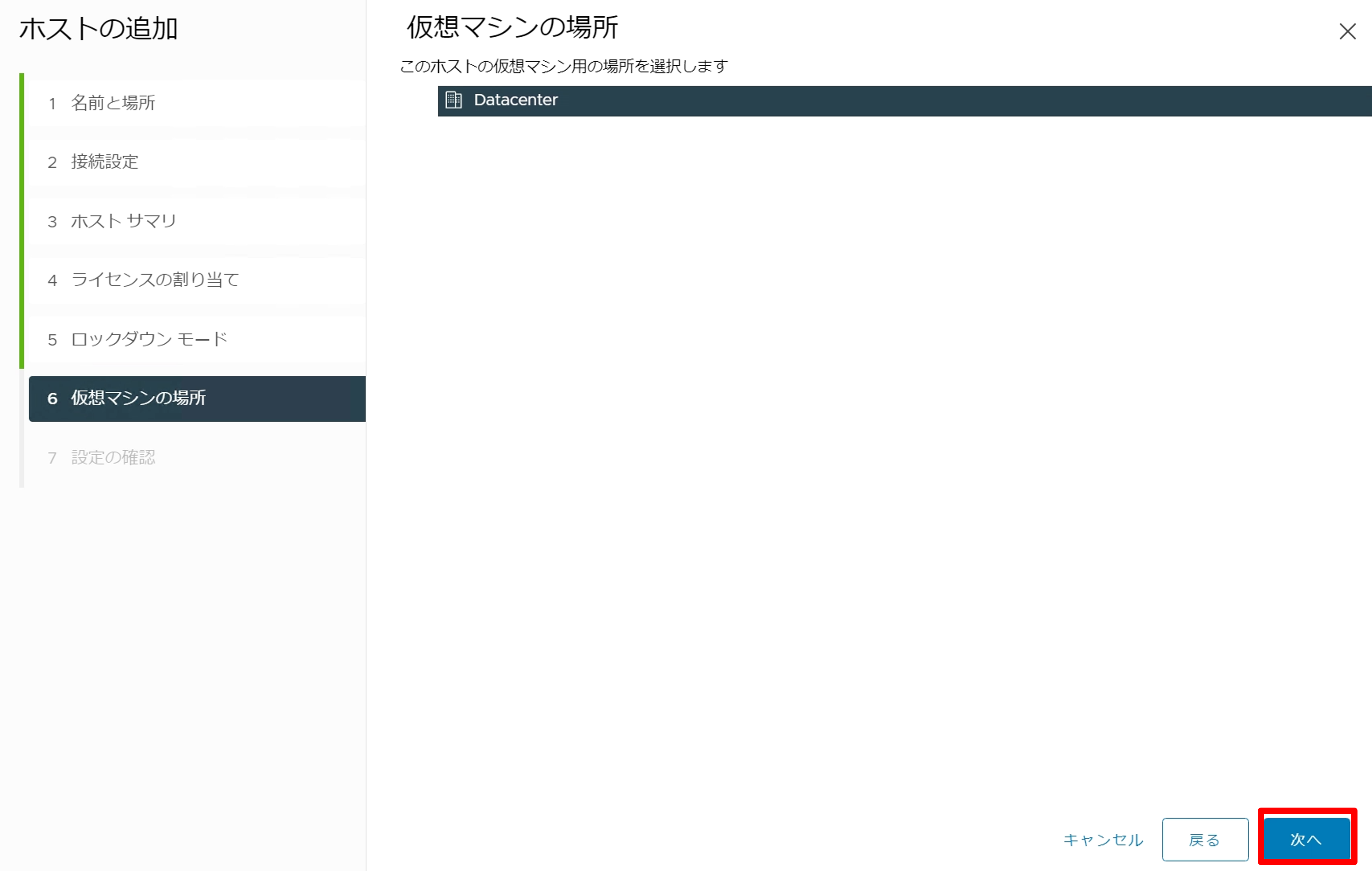1372x871 pixels.
Task: Proceed with the 次へ button
Action: point(1306,839)
